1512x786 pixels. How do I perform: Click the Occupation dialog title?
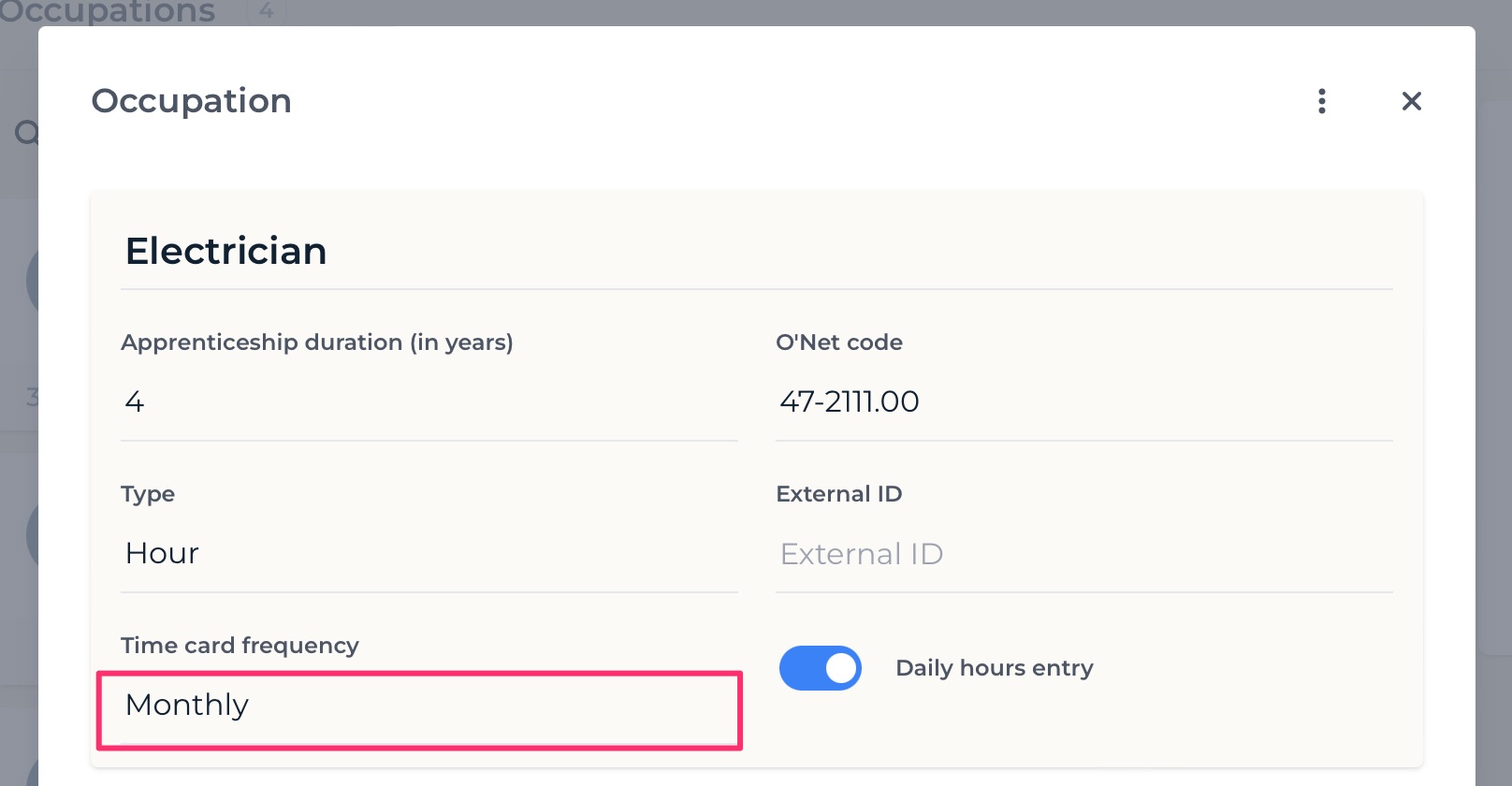(192, 101)
